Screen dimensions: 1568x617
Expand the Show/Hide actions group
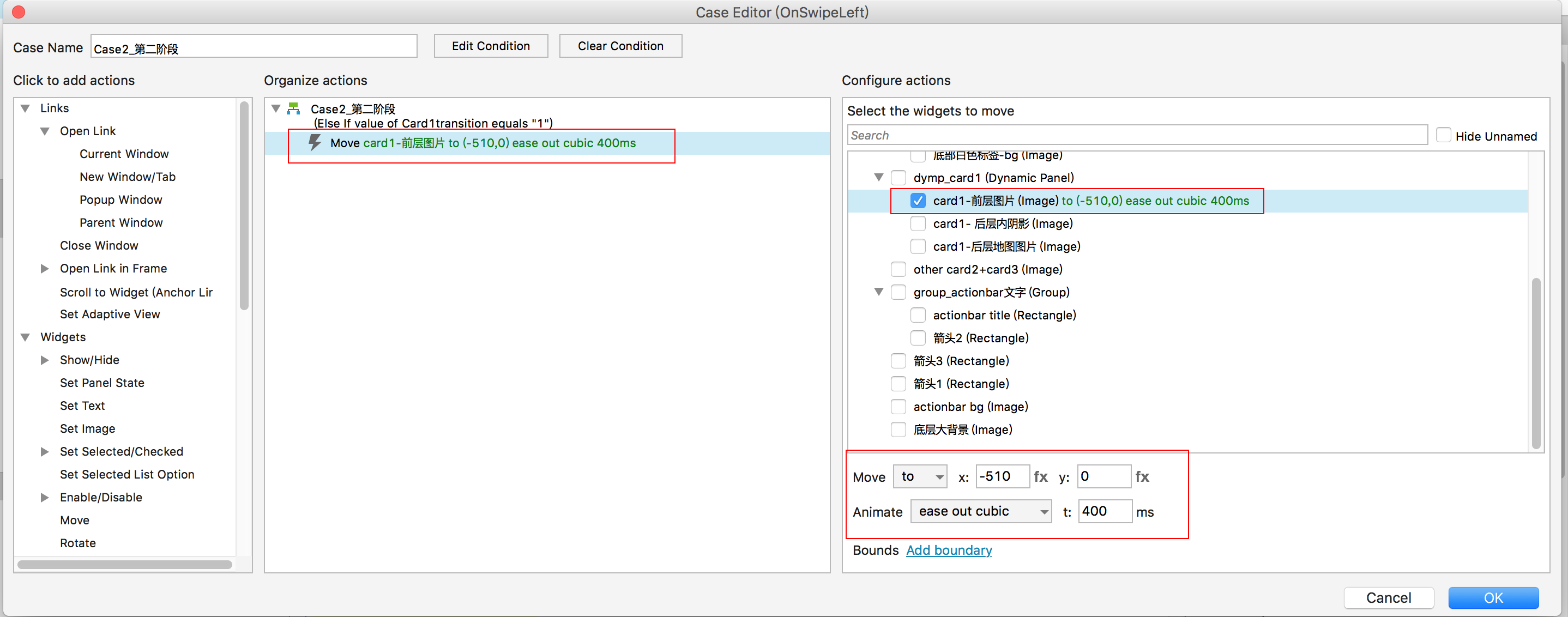click(45, 360)
